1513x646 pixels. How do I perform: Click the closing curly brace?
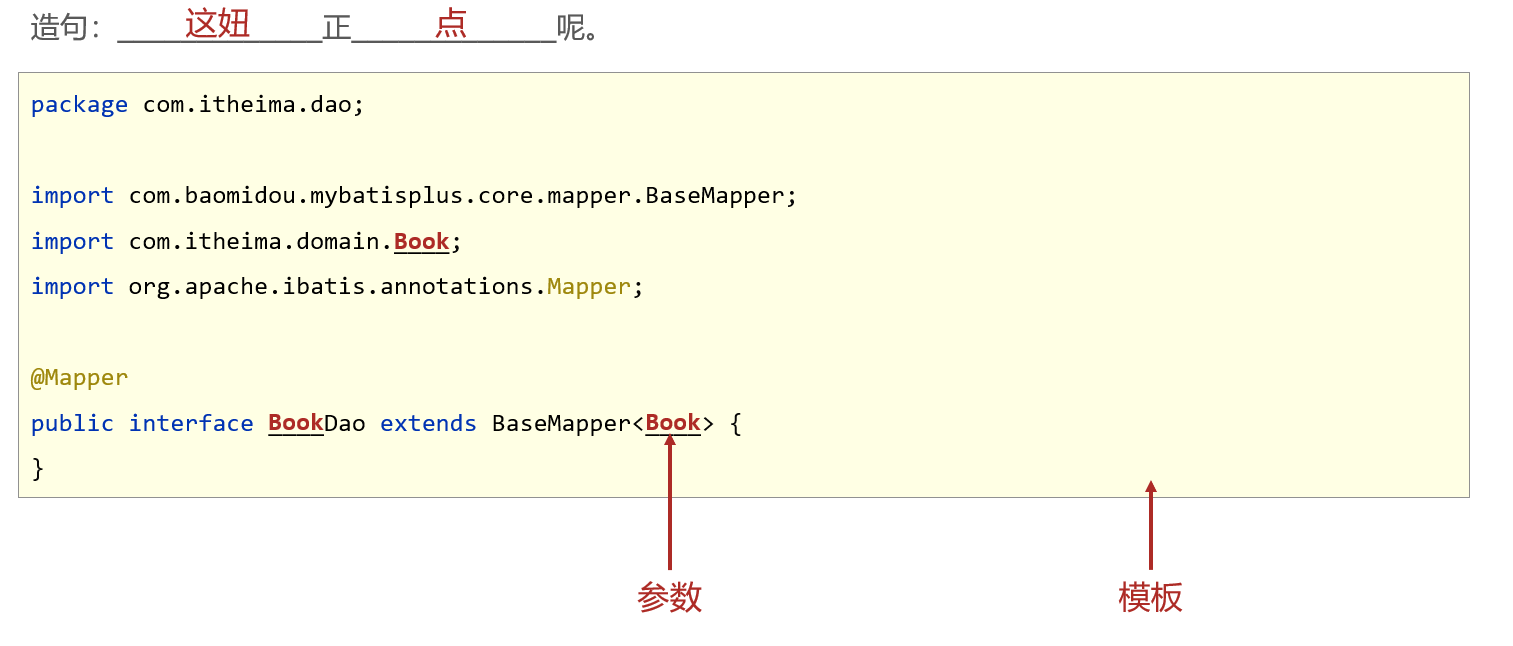[x=38, y=469]
